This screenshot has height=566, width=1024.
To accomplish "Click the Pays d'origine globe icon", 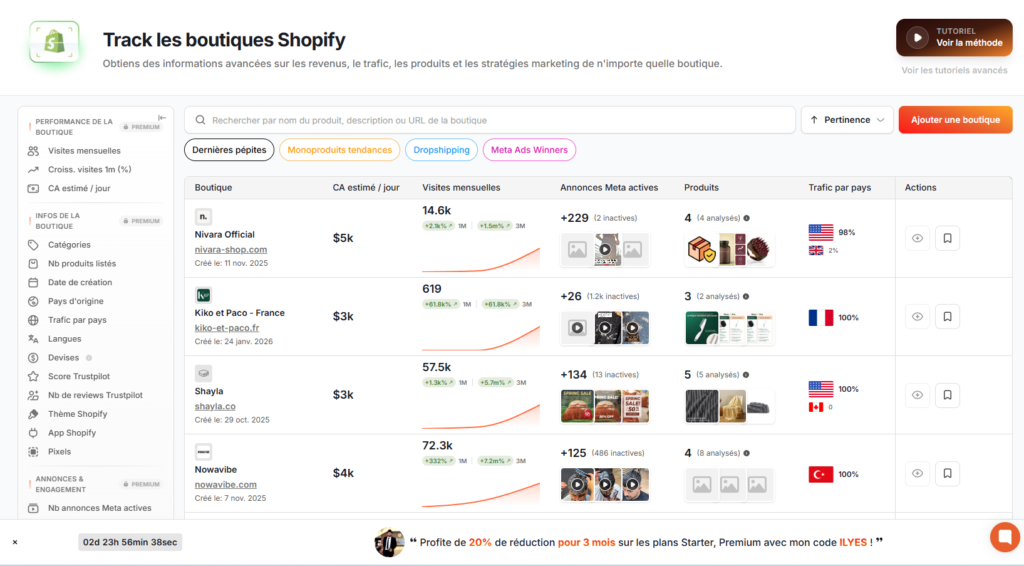I will point(33,302).
